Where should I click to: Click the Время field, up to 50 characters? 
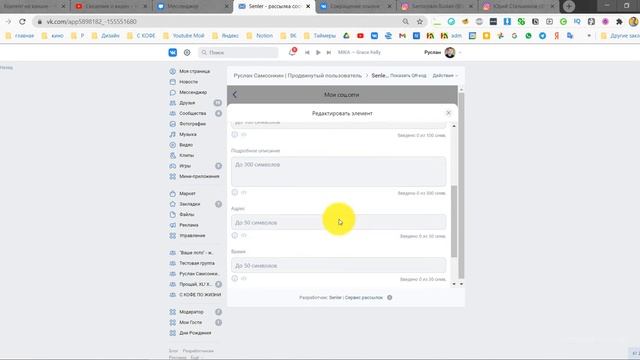(x=338, y=265)
